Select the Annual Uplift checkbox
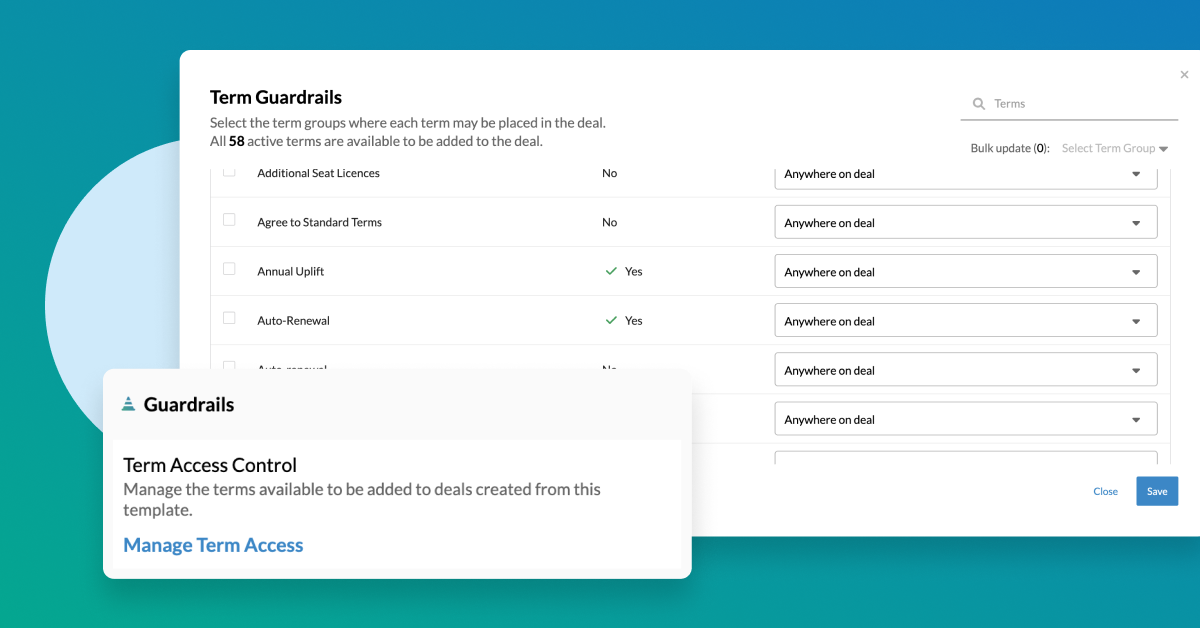1200x628 pixels. coord(229,269)
